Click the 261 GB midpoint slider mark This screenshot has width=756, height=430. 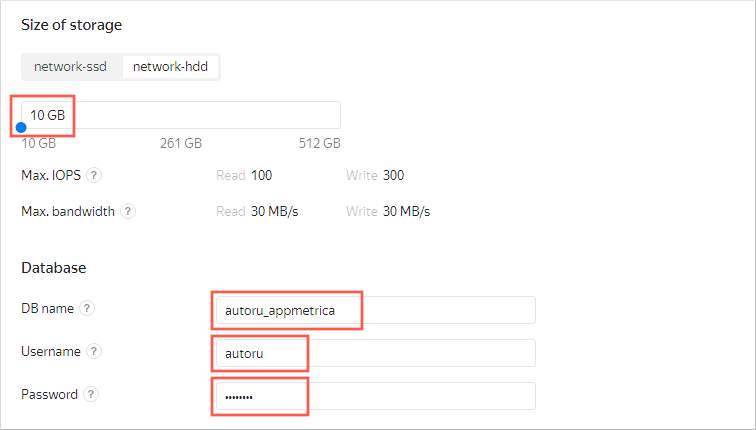[x=181, y=143]
